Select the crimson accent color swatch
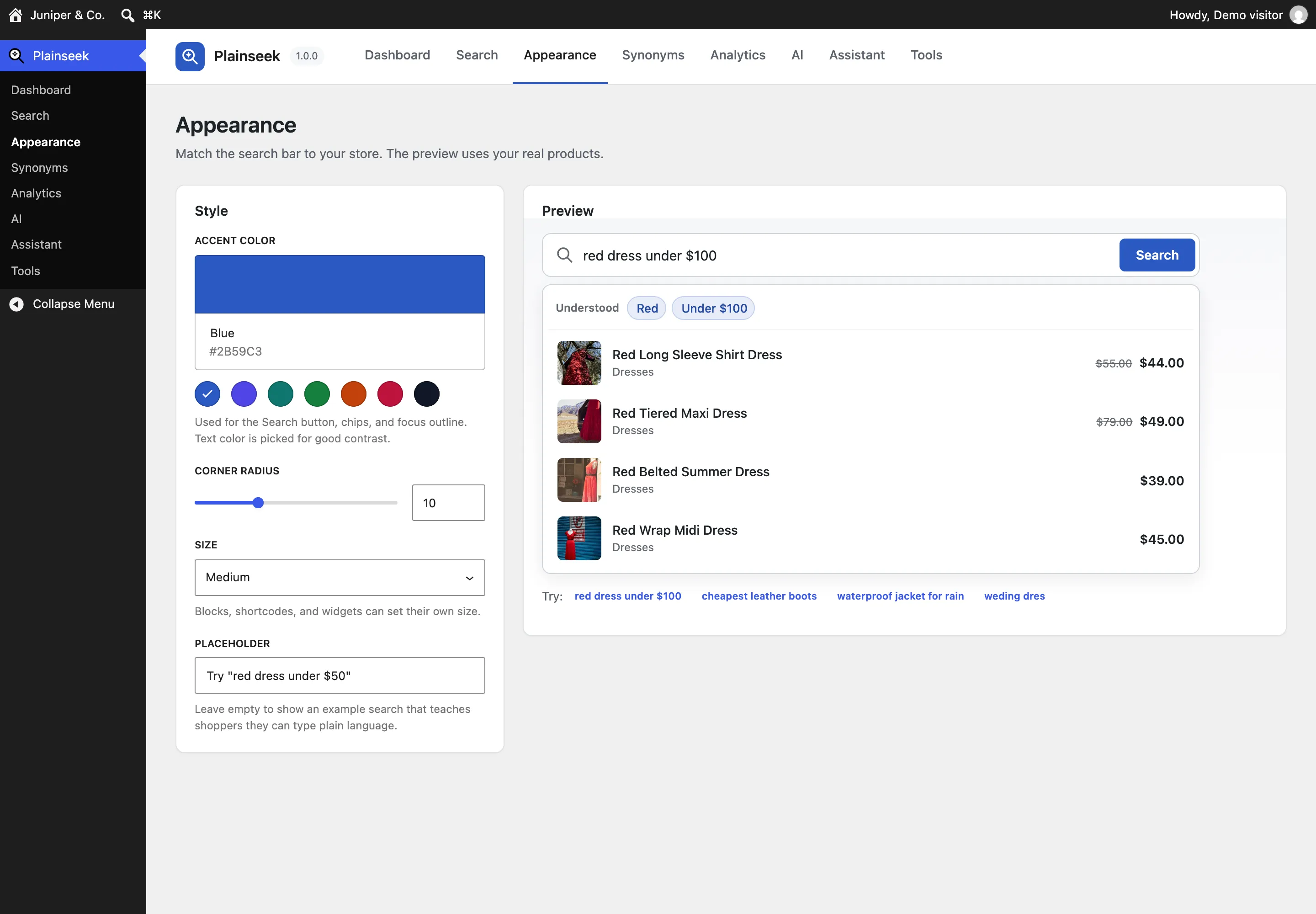The width and height of the screenshot is (1316, 914). [391, 393]
